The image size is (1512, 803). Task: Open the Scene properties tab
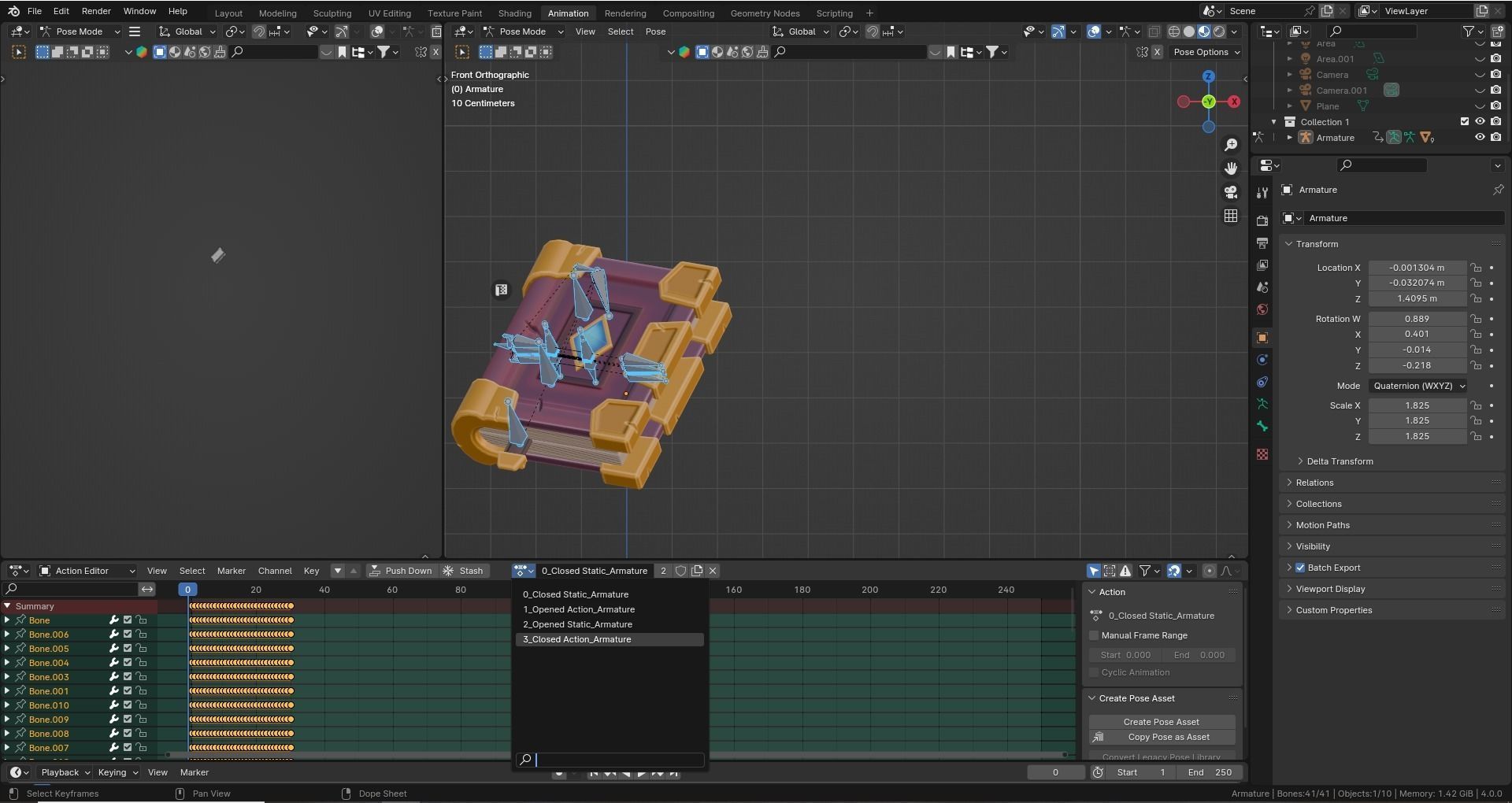[1262, 287]
